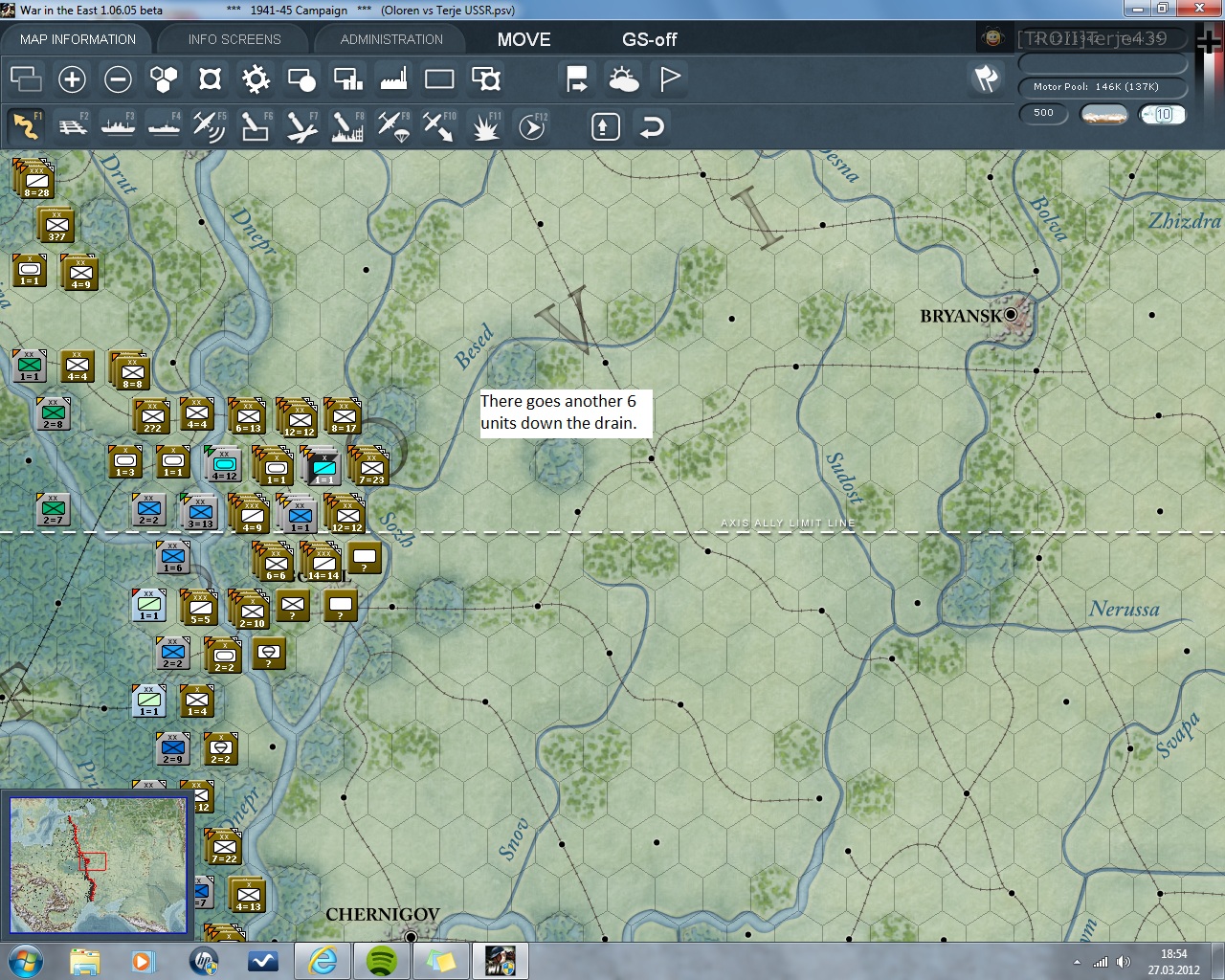Image resolution: width=1225 pixels, height=980 pixels.
Task: Click the gear cog toolbar icon
Action: pyautogui.click(x=256, y=79)
